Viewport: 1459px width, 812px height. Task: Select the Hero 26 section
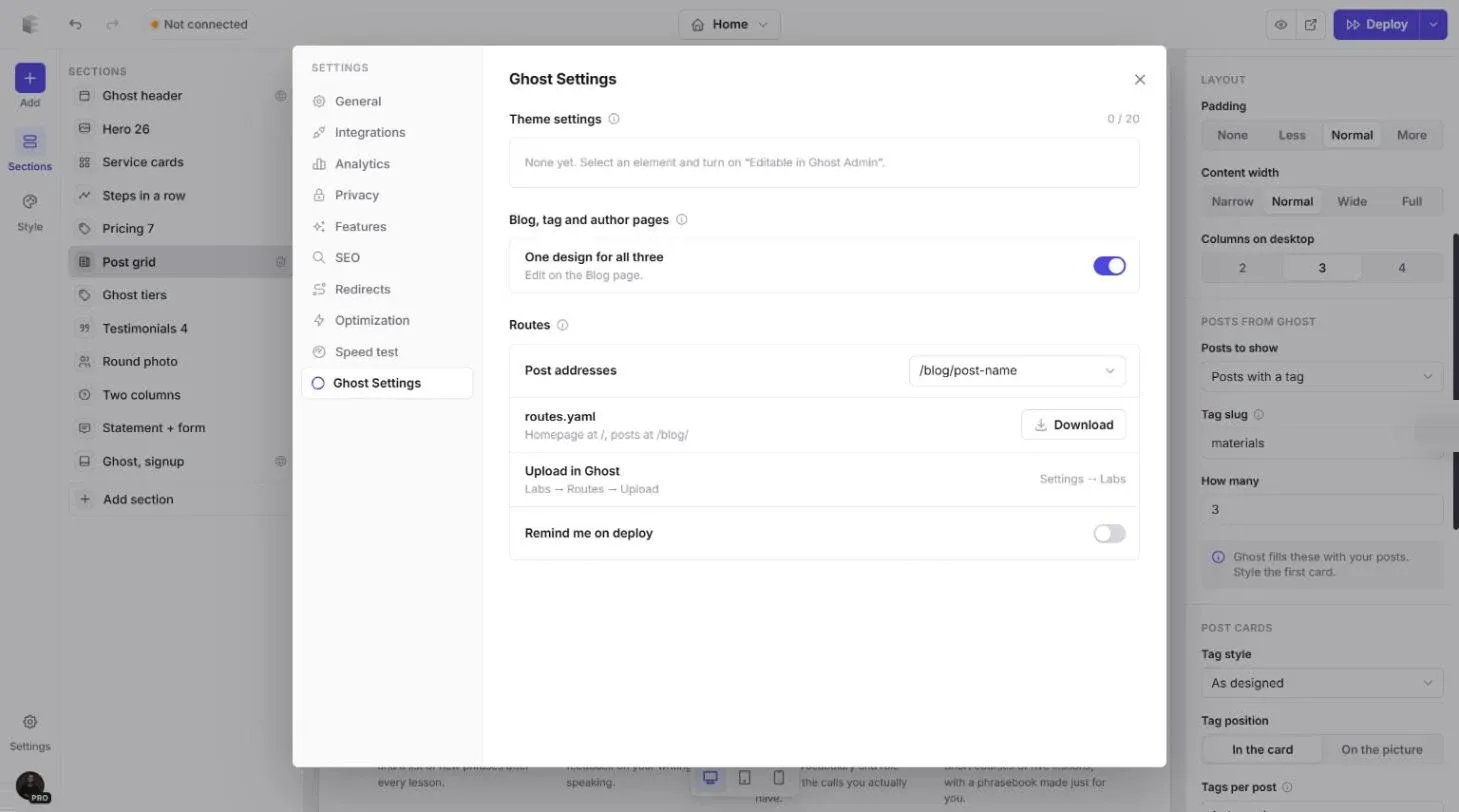coord(180,129)
